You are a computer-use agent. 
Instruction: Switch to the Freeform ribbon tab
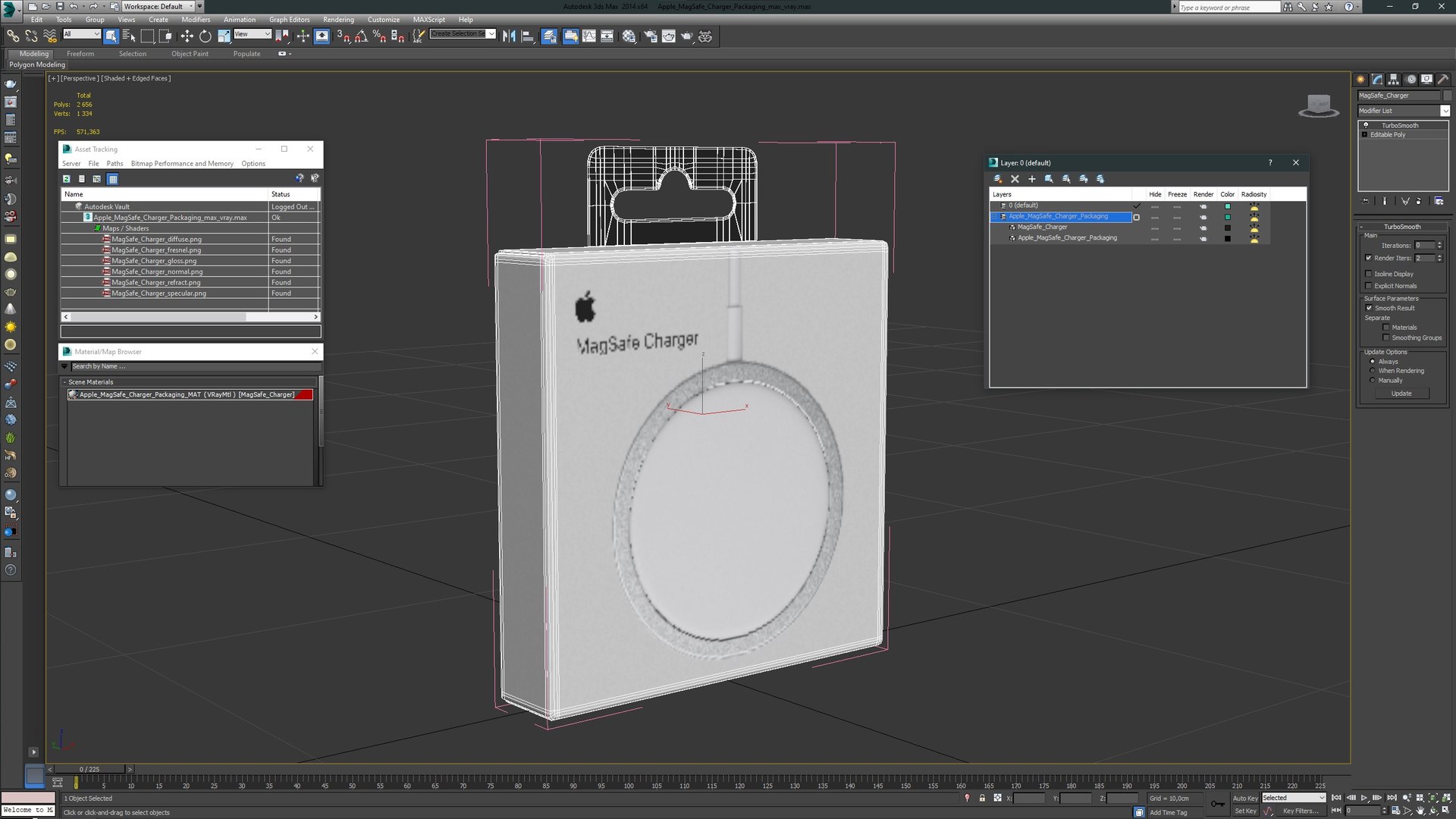pos(80,54)
